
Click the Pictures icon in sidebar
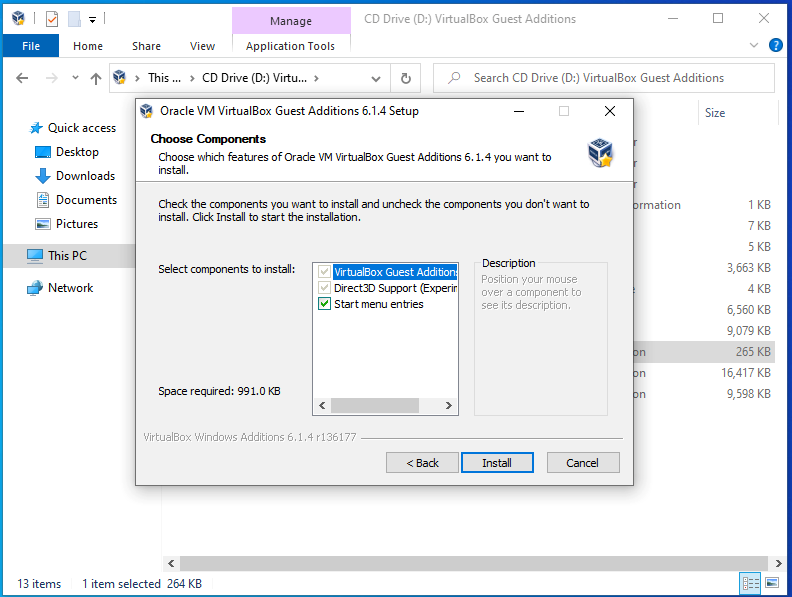[x=43, y=224]
